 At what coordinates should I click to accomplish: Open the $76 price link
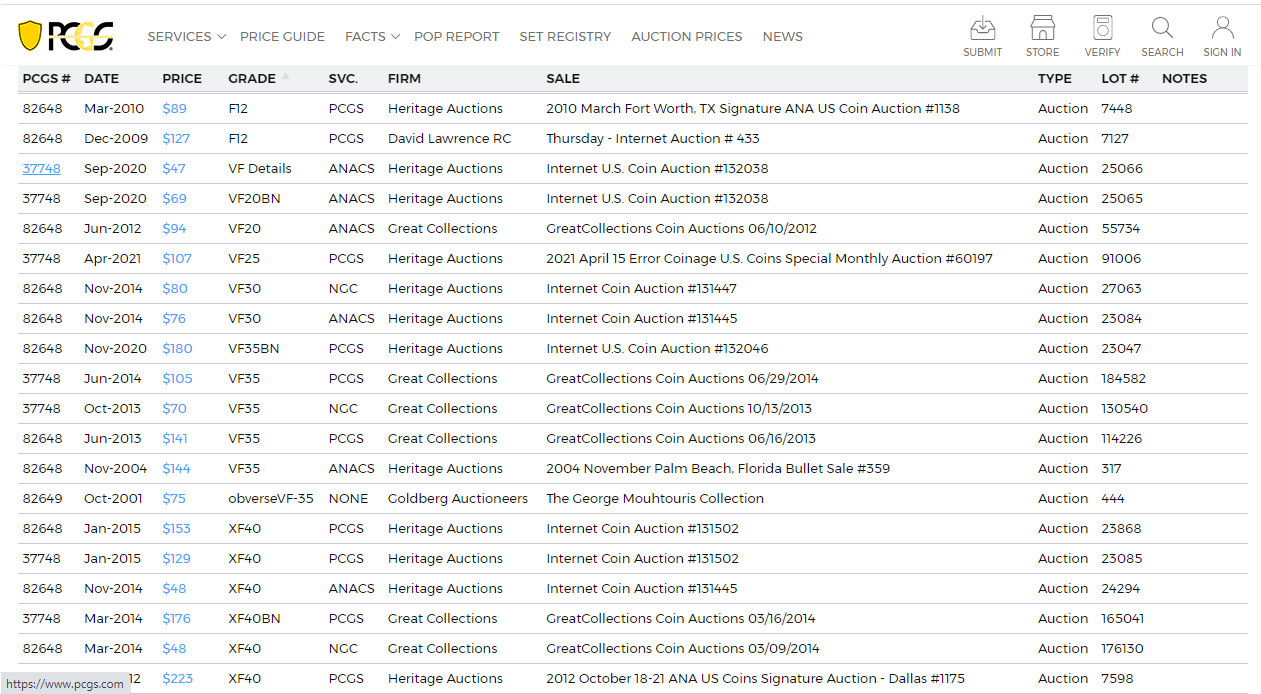pyautogui.click(x=174, y=318)
